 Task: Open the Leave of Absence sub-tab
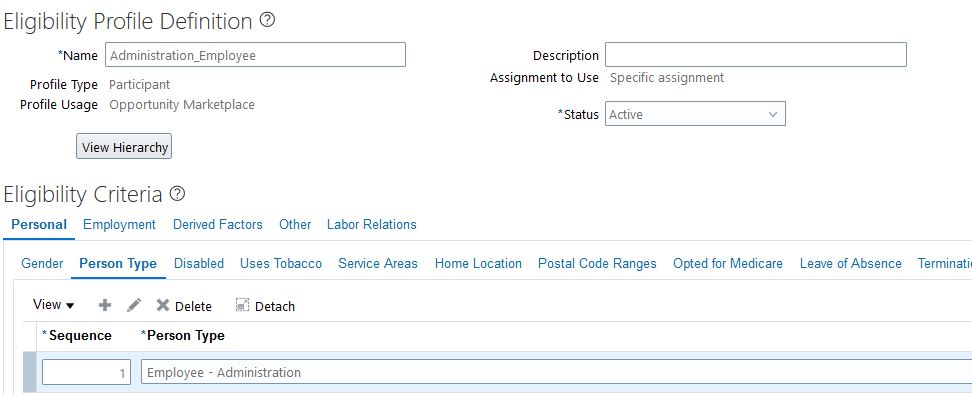click(x=850, y=264)
